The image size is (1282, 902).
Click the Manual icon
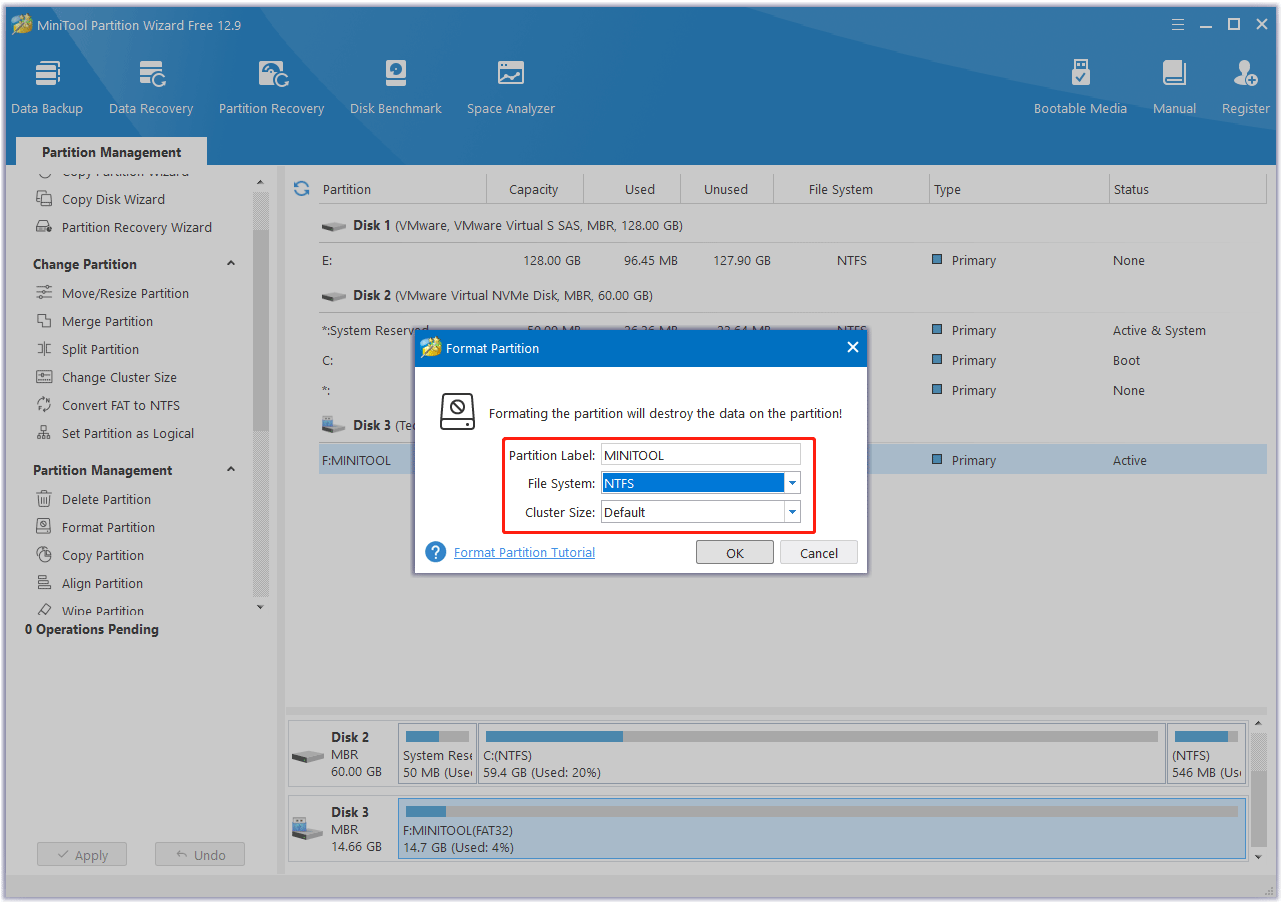1173,85
